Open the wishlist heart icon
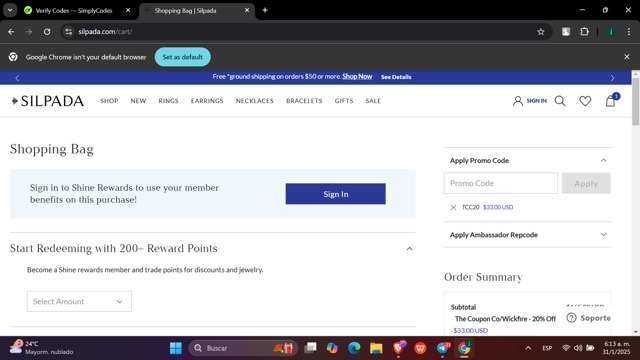The height and width of the screenshot is (360, 640). click(x=585, y=101)
